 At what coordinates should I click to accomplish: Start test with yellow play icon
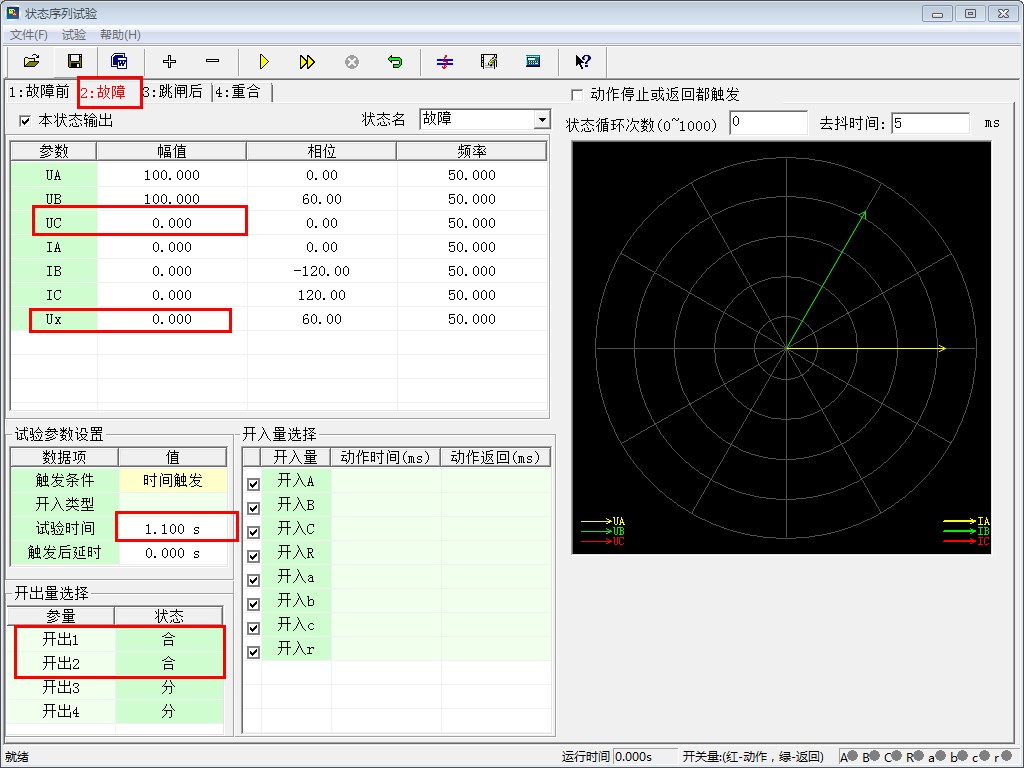tap(264, 61)
